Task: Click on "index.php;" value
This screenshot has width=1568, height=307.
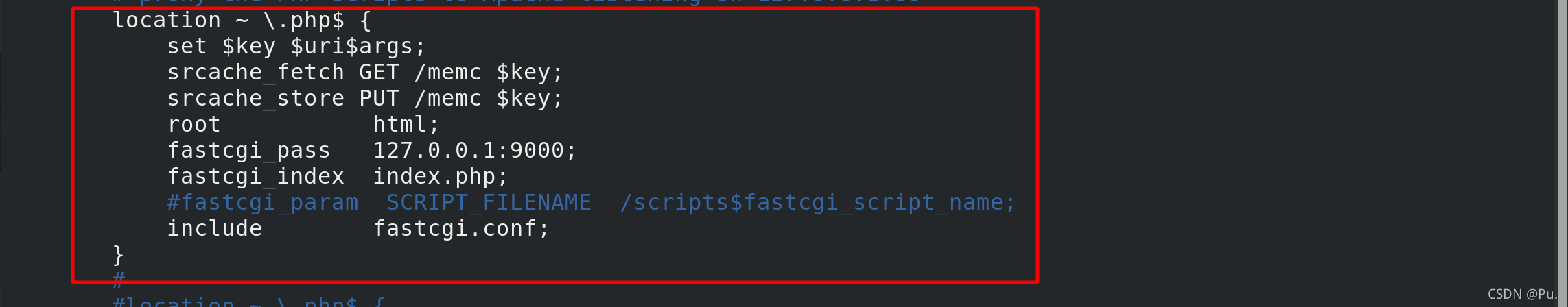Action: [x=441, y=177]
